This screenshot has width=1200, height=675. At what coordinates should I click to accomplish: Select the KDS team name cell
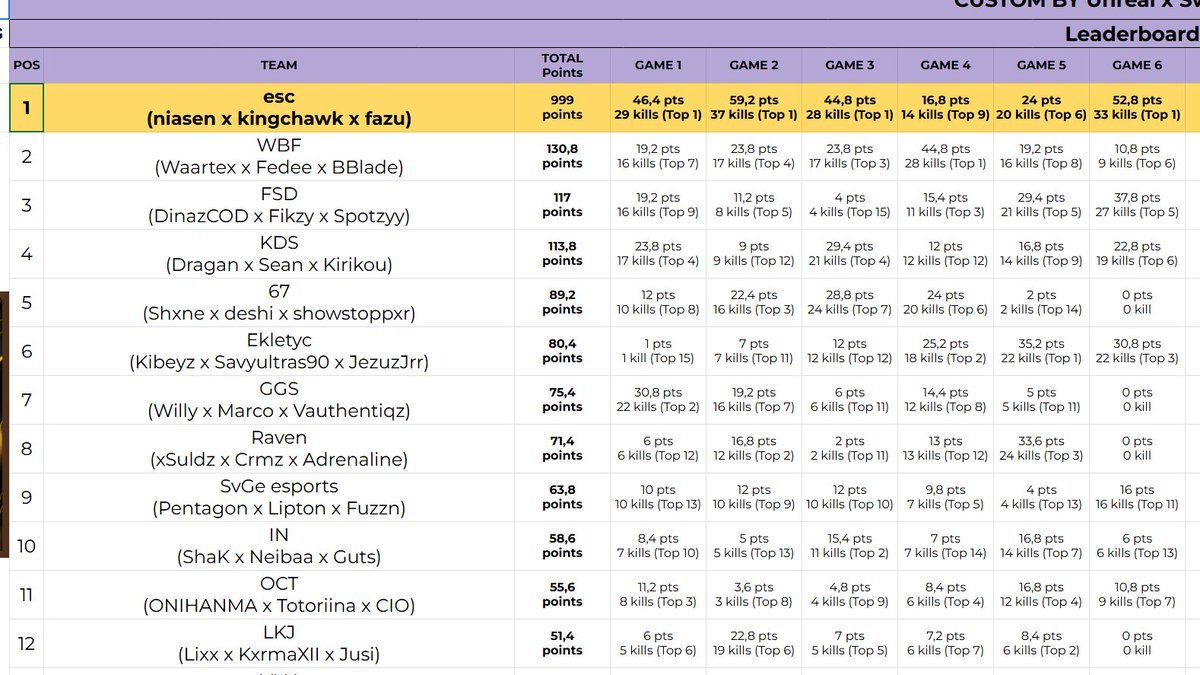point(279,254)
